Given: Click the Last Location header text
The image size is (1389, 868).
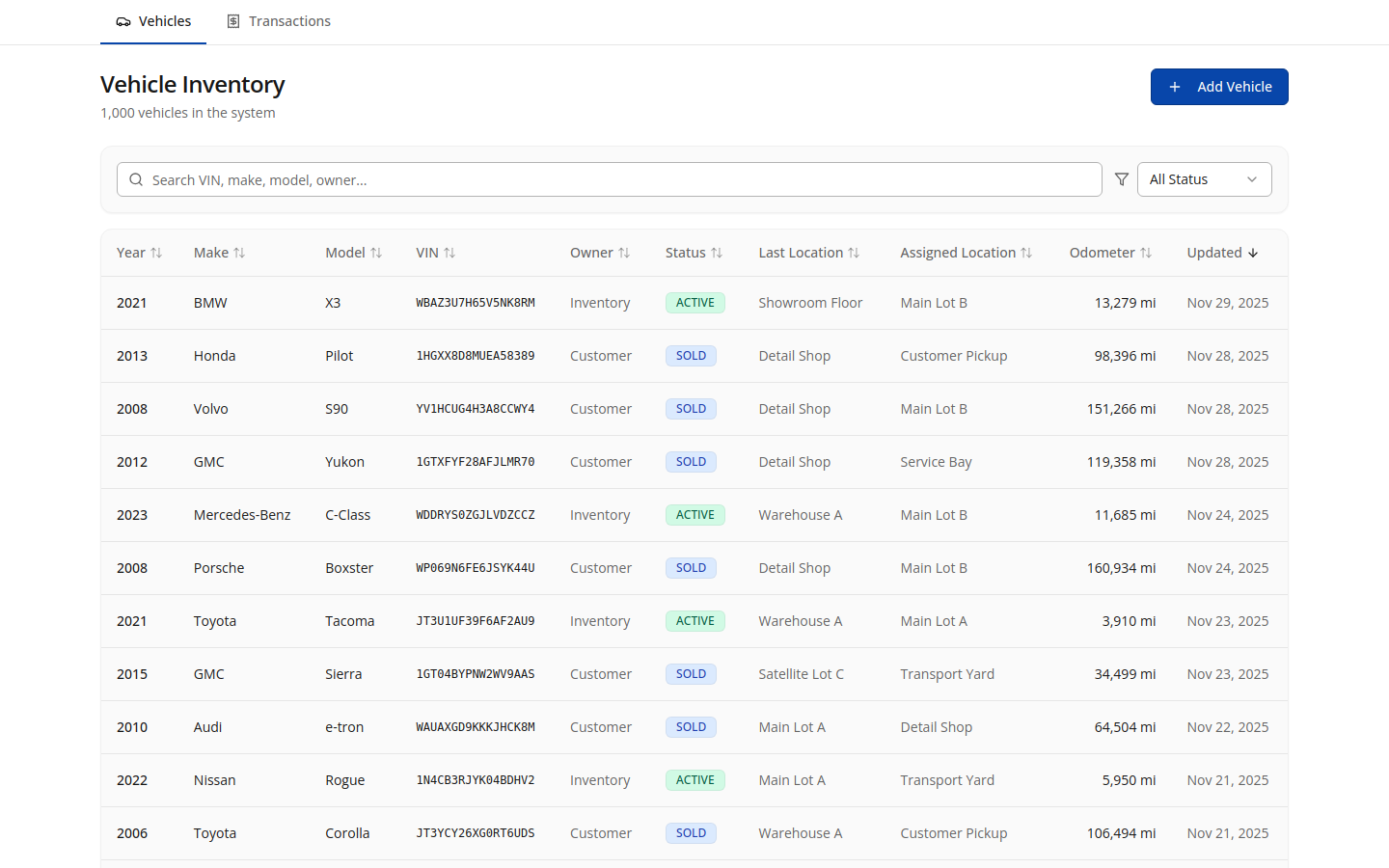Looking at the screenshot, I should coord(801,253).
